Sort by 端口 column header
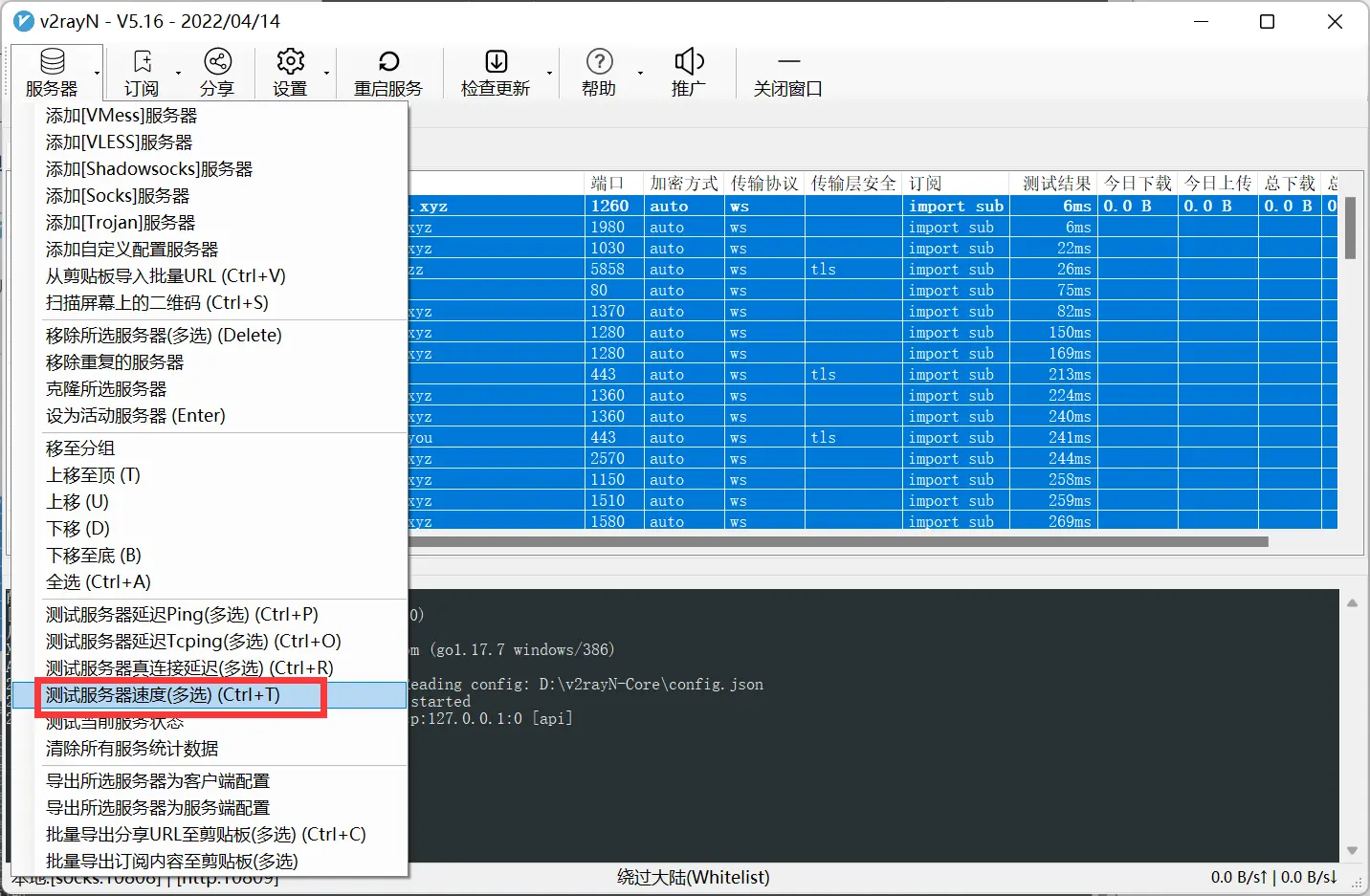This screenshot has height=896, width=1370. (x=613, y=184)
